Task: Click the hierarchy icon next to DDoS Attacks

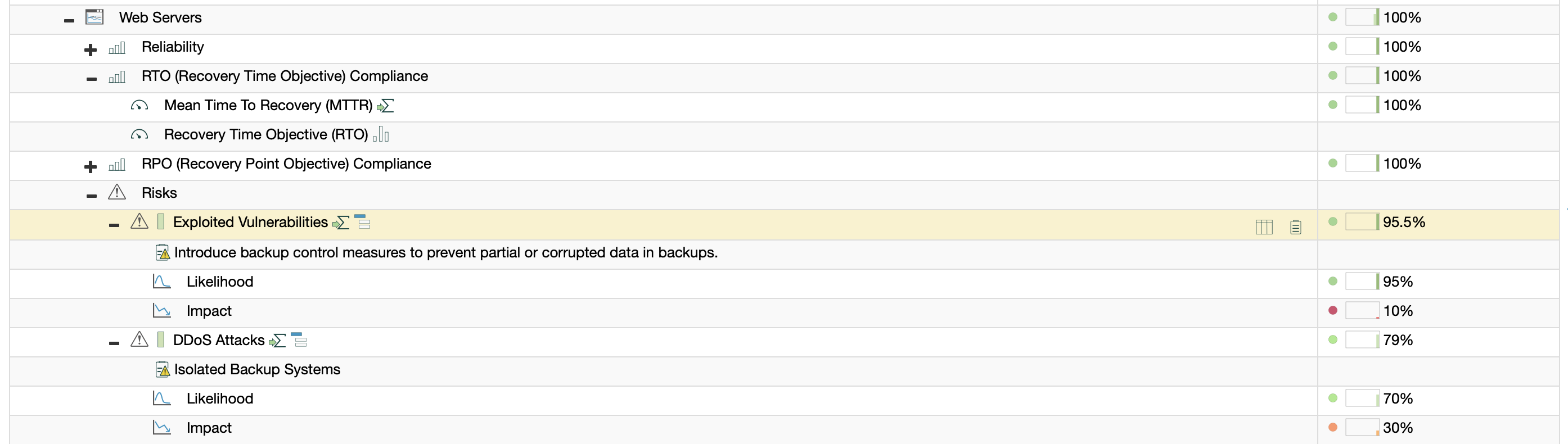Action: [299, 340]
